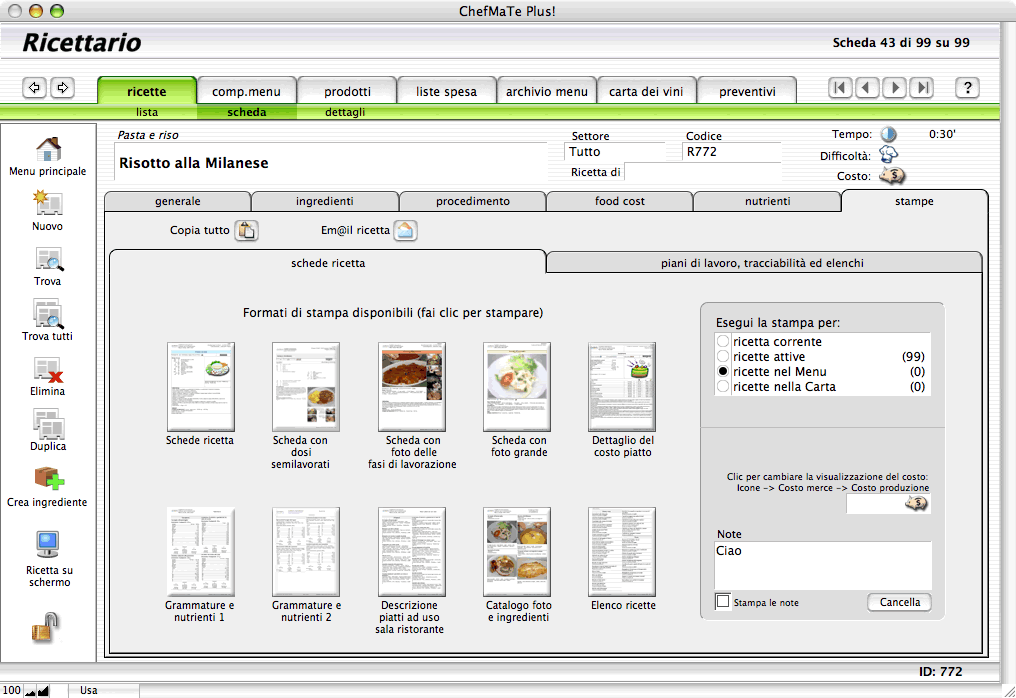1016x698 pixels.
Task: Open the ingredienti recipe tab
Action: (325, 201)
